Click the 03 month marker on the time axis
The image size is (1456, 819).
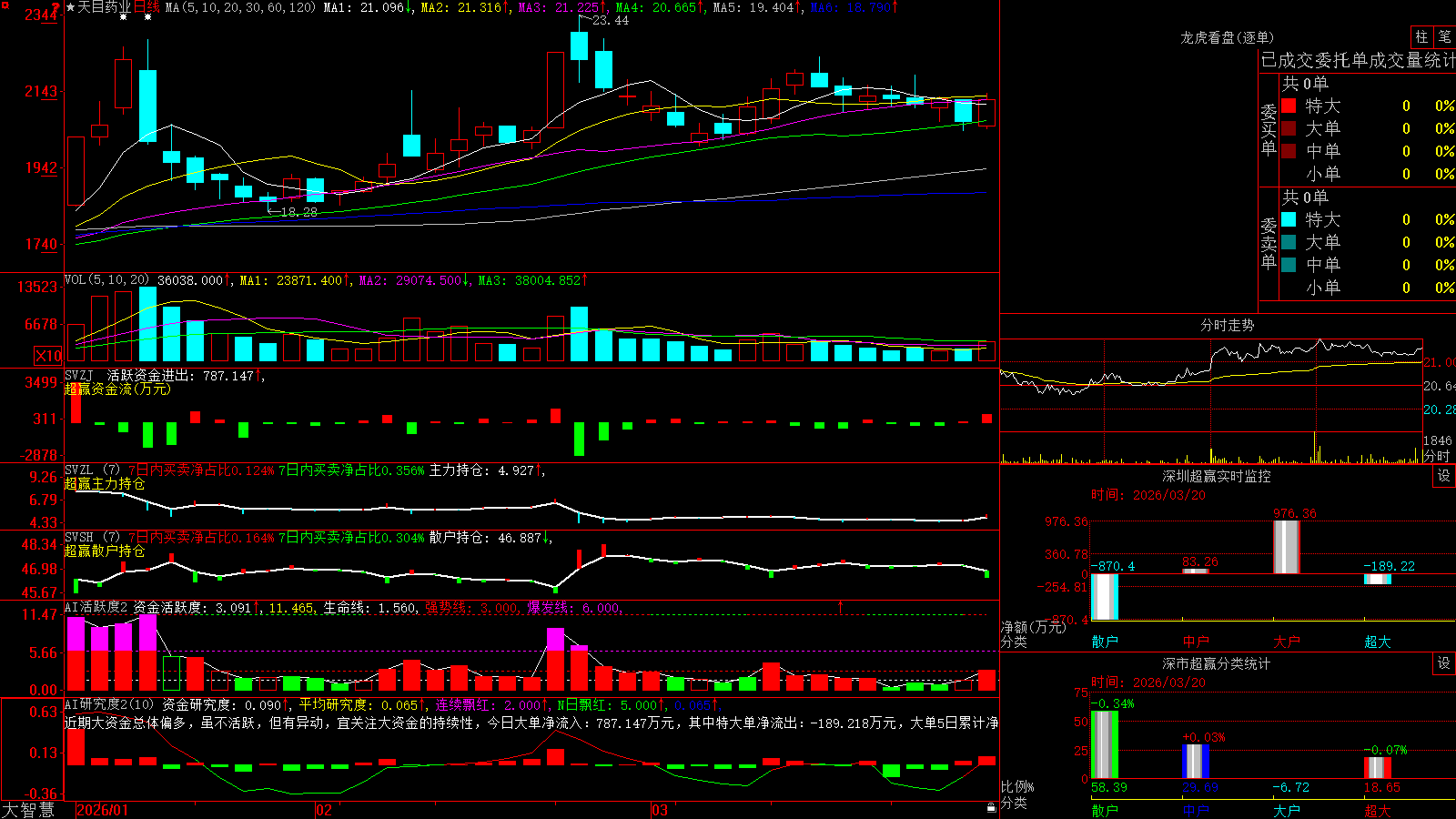pos(660,810)
